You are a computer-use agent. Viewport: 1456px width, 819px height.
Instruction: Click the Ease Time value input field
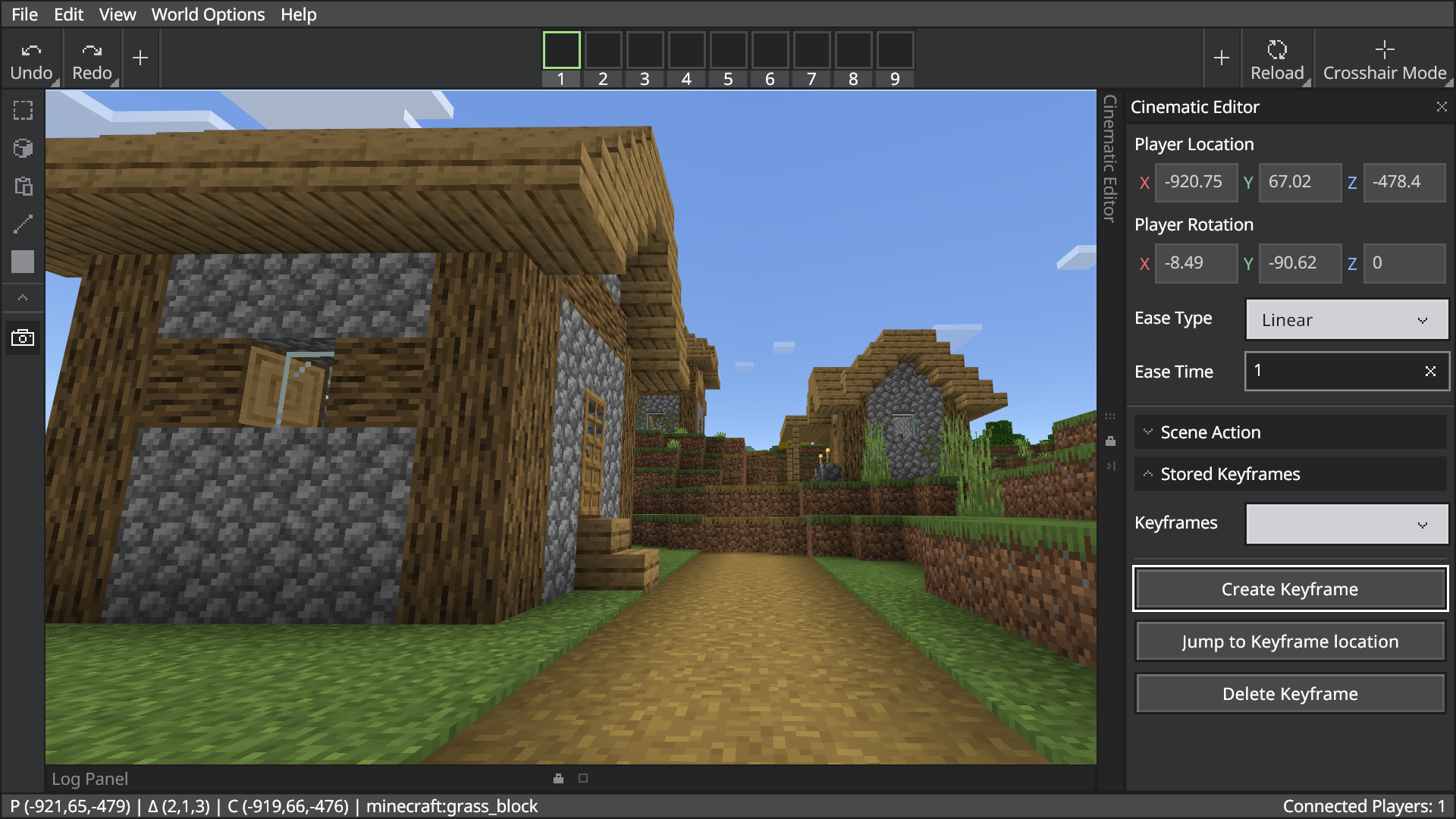1336,371
